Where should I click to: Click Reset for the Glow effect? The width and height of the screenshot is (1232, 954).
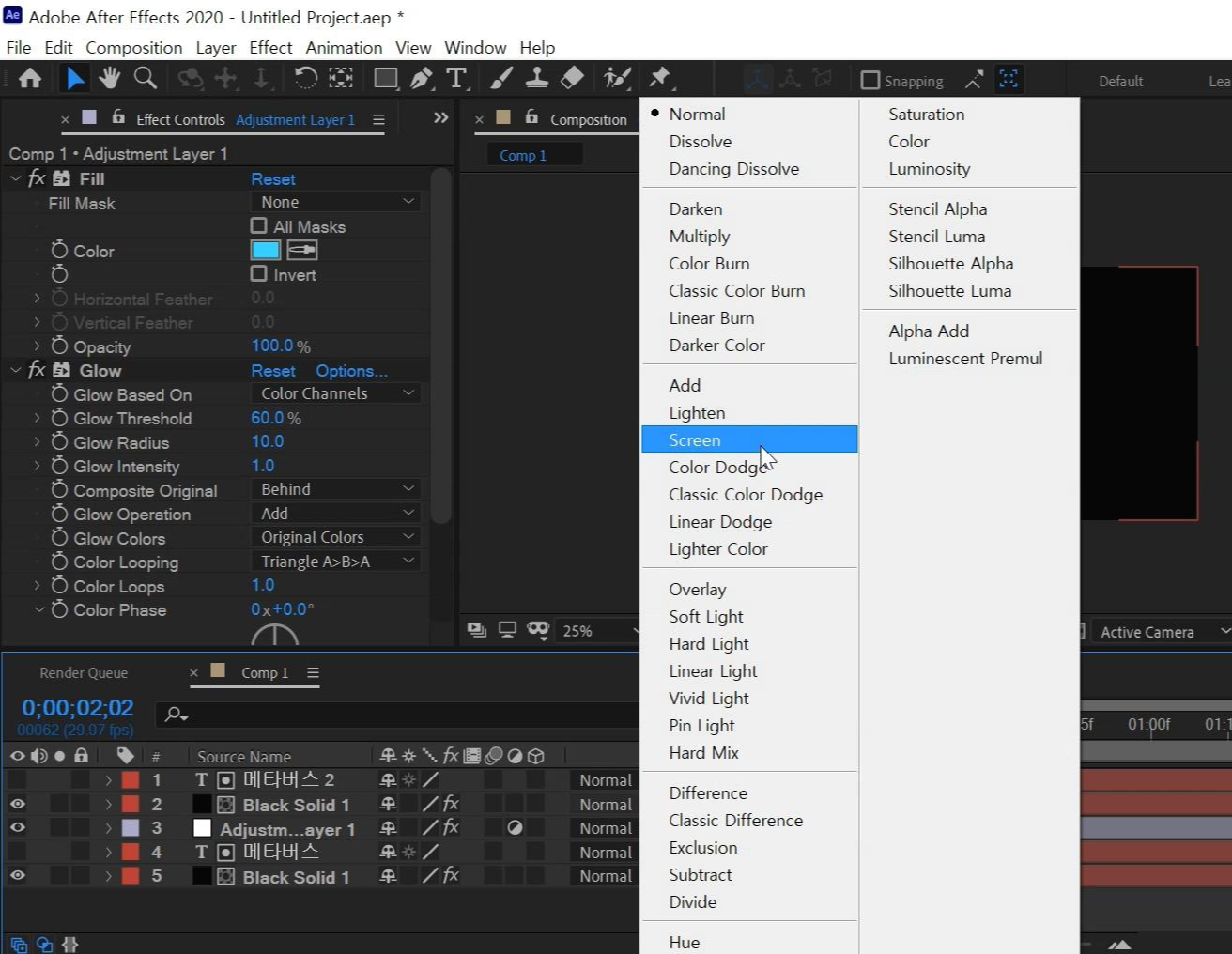[273, 370]
